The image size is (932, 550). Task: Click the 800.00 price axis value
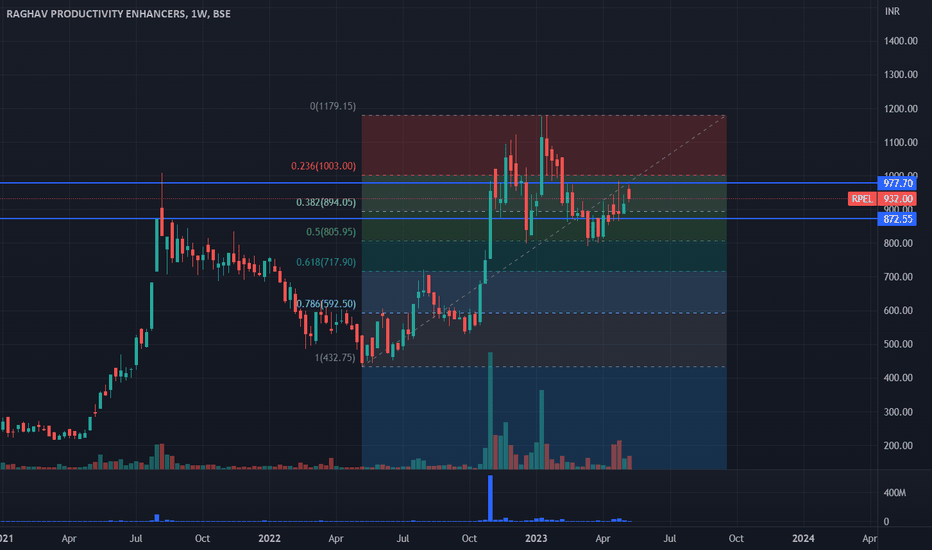pos(898,243)
